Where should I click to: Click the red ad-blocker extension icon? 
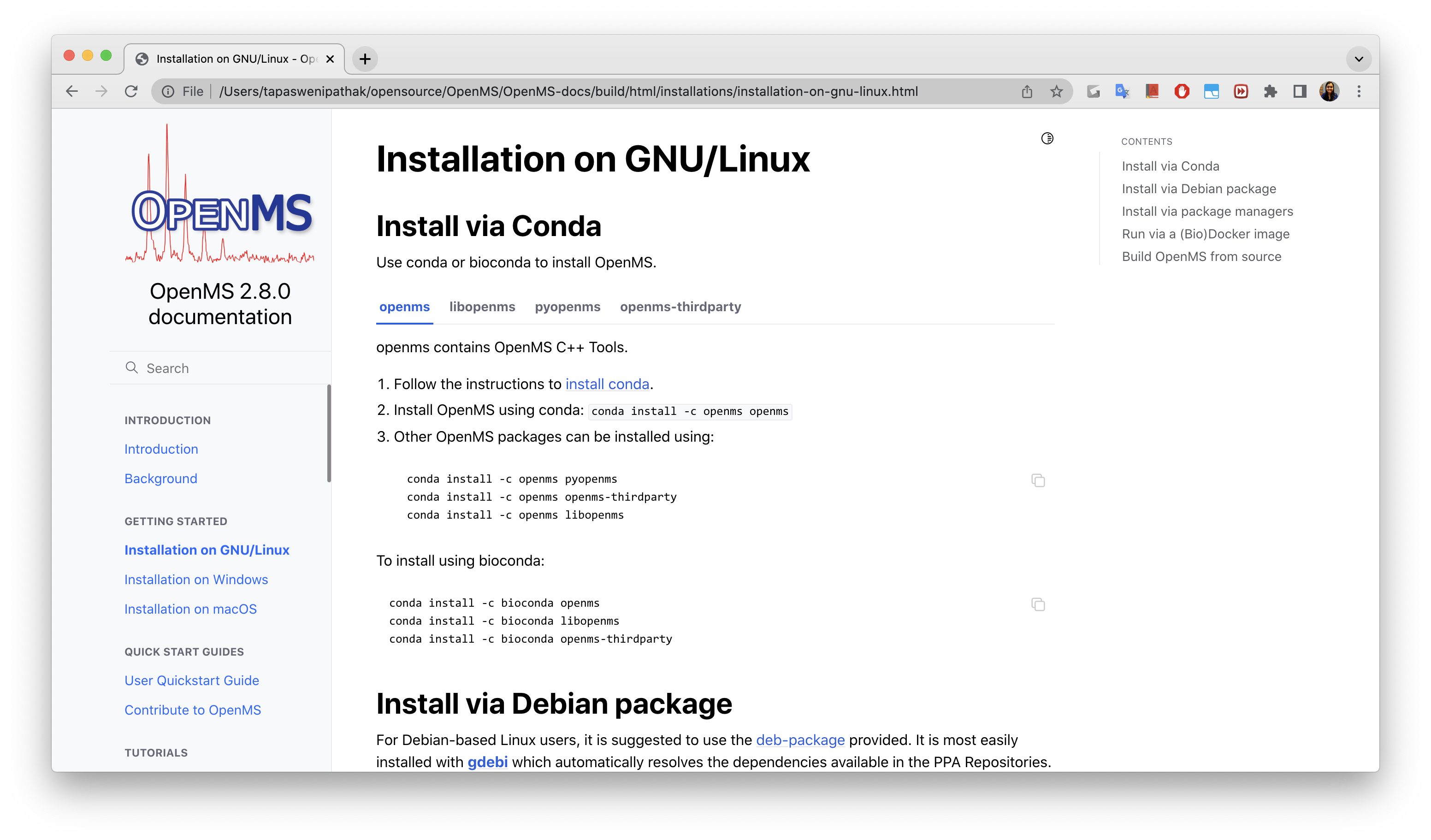tap(1182, 91)
